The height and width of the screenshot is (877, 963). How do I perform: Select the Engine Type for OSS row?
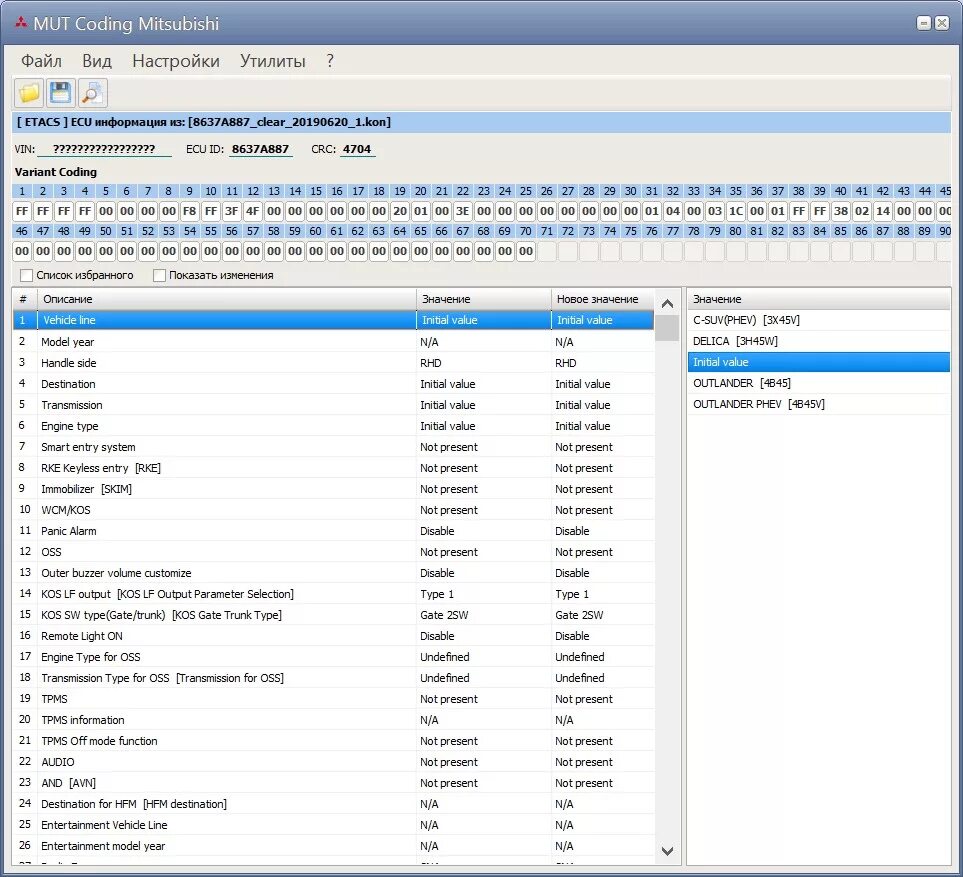pyautogui.click(x=333, y=657)
